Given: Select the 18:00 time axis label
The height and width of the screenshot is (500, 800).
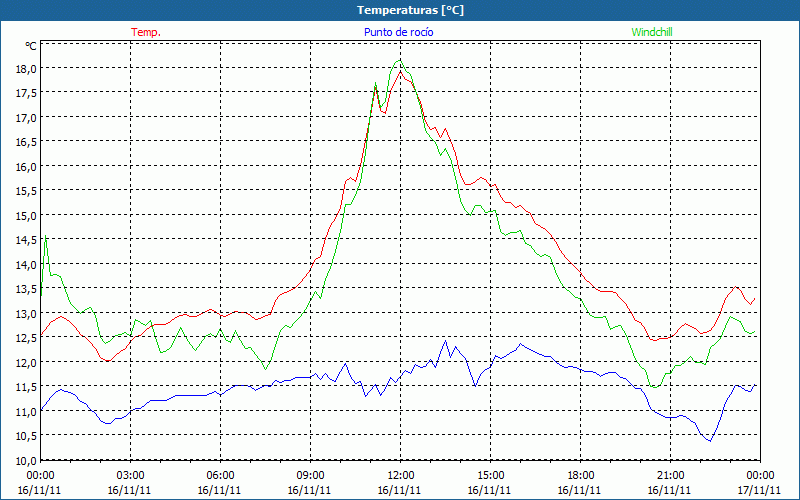Looking at the screenshot, I should click(x=580, y=475).
